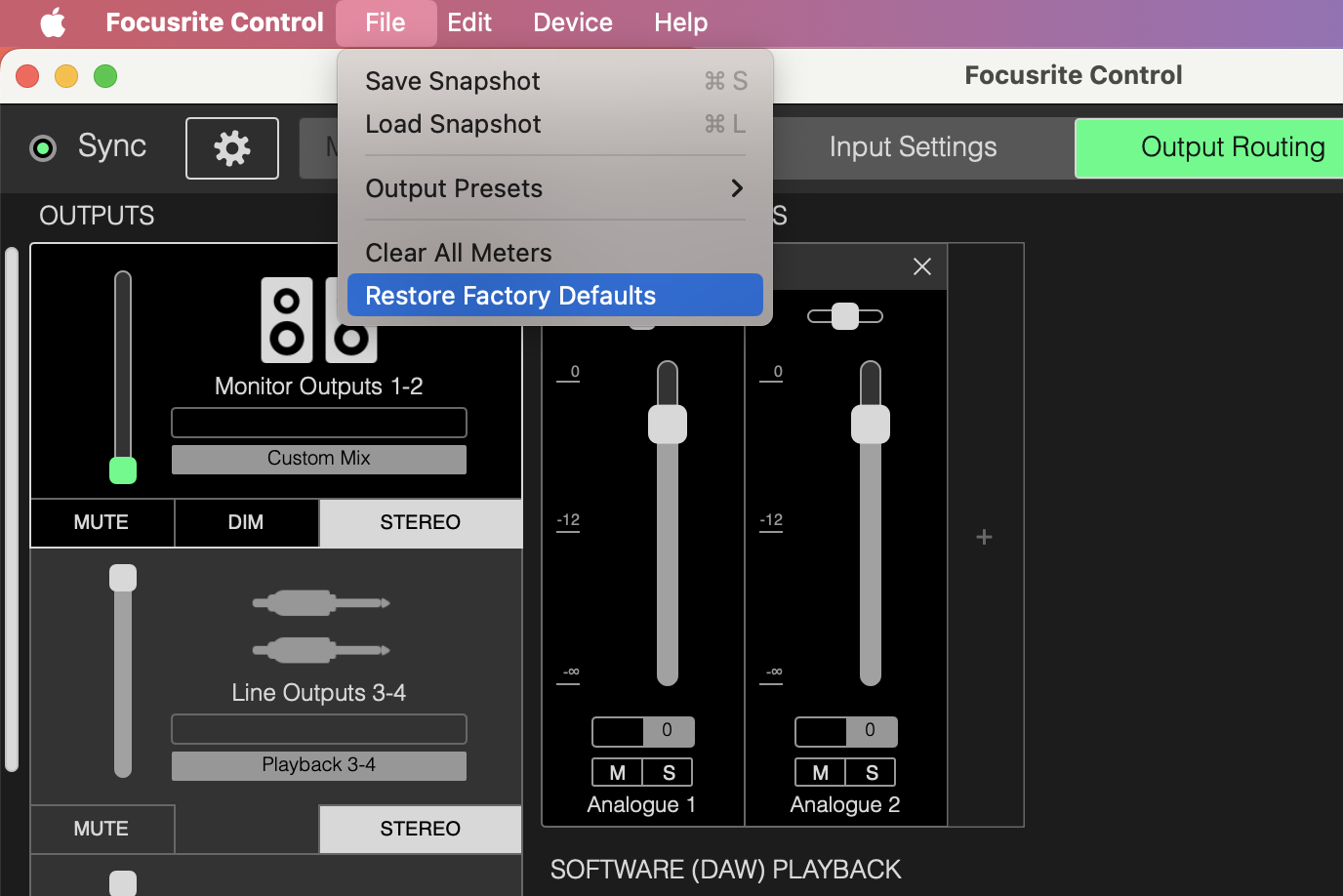Open the Focusrite Control app menu
This screenshot has height=896, width=1343.
[215, 22]
